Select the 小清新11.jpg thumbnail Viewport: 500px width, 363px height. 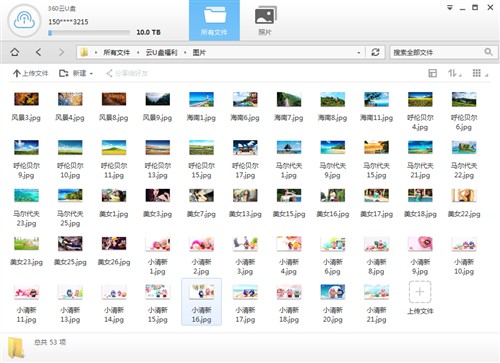(26, 292)
